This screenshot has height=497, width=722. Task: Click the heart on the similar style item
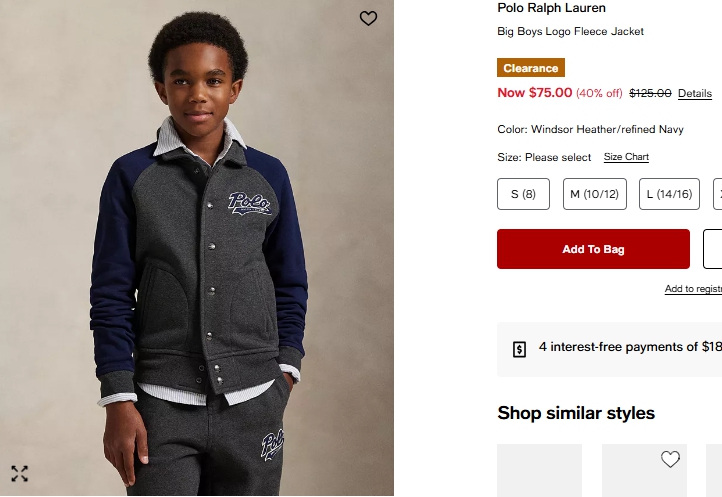click(x=670, y=460)
